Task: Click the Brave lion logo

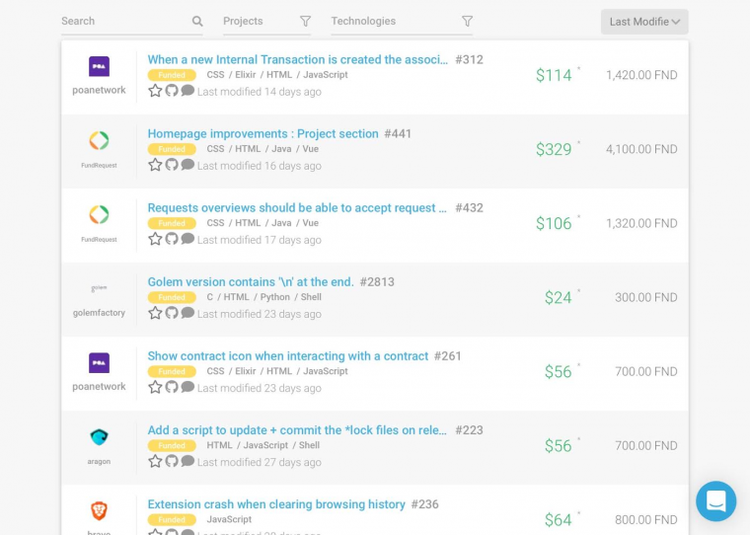Action: (x=99, y=511)
